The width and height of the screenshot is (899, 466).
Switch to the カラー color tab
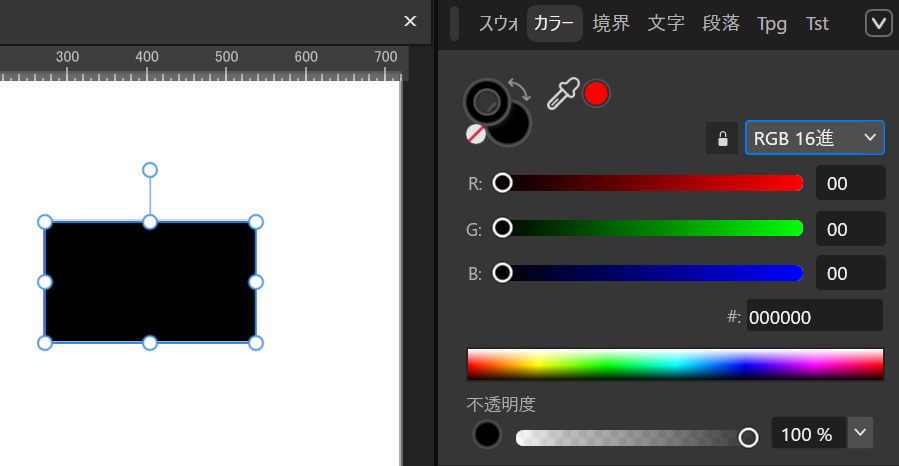(x=554, y=24)
